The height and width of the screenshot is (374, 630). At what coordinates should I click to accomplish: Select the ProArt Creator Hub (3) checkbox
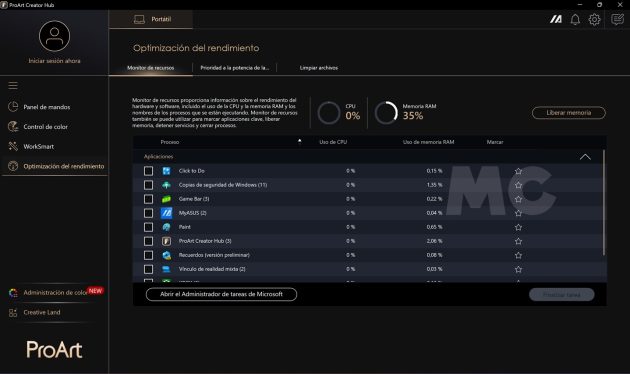[x=148, y=241]
